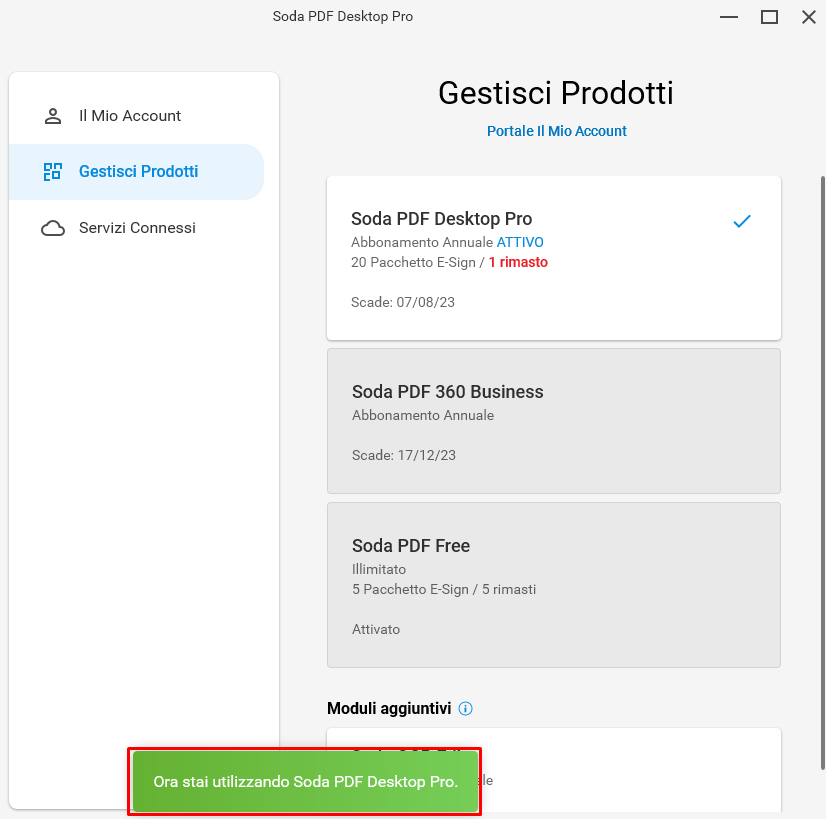Click the Scade: 17/12/23 expiry text

point(404,455)
